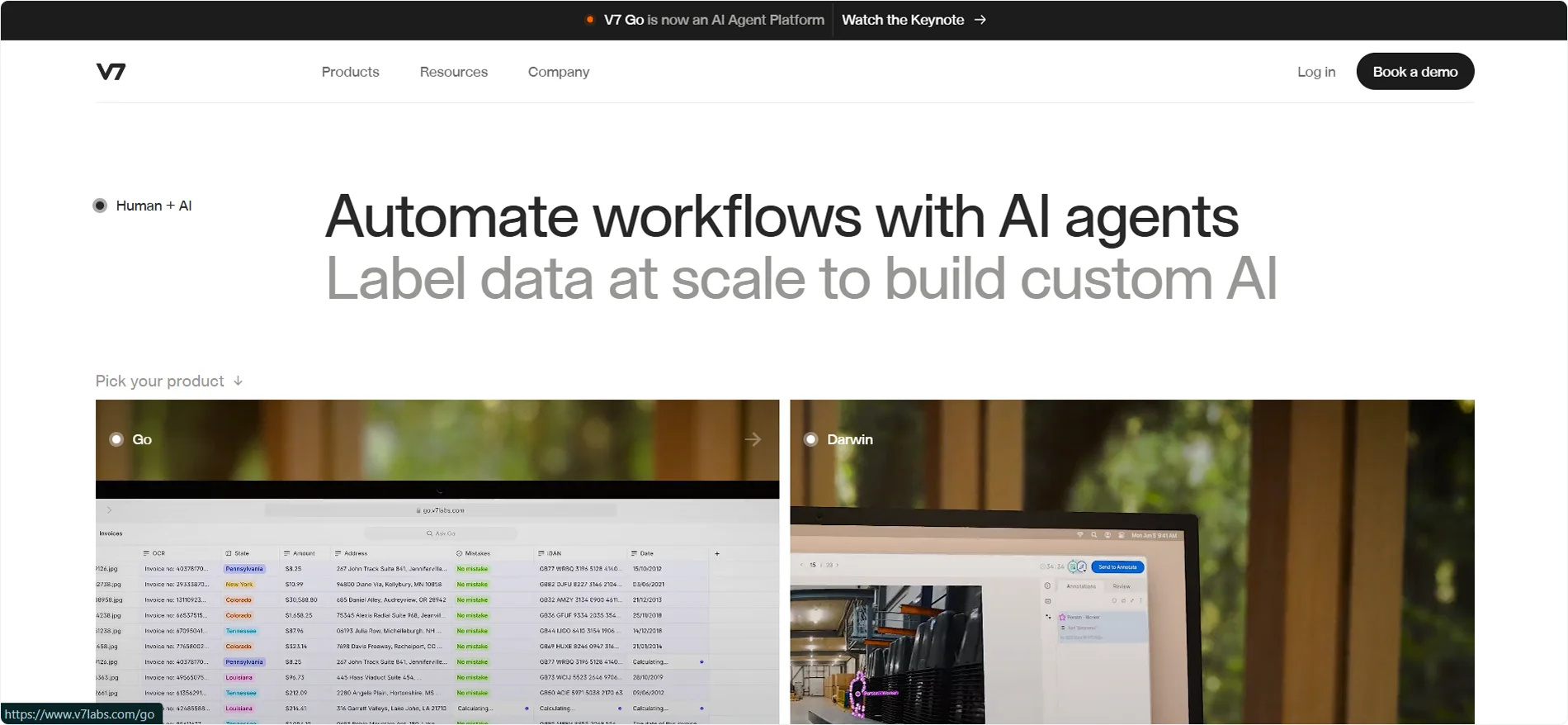The height and width of the screenshot is (725, 1568).
Task: Click the $30,588.80 amount cell
Action: 301,600
